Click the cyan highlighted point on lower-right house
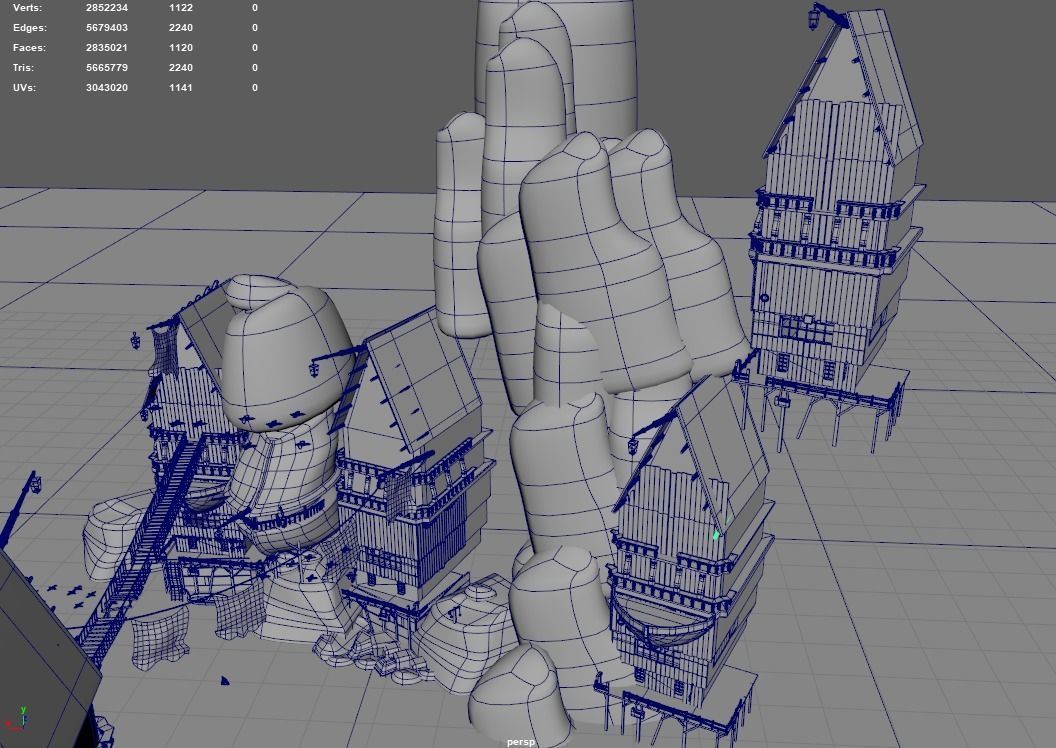This screenshot has height=748, width=1056. click(716, 536)
